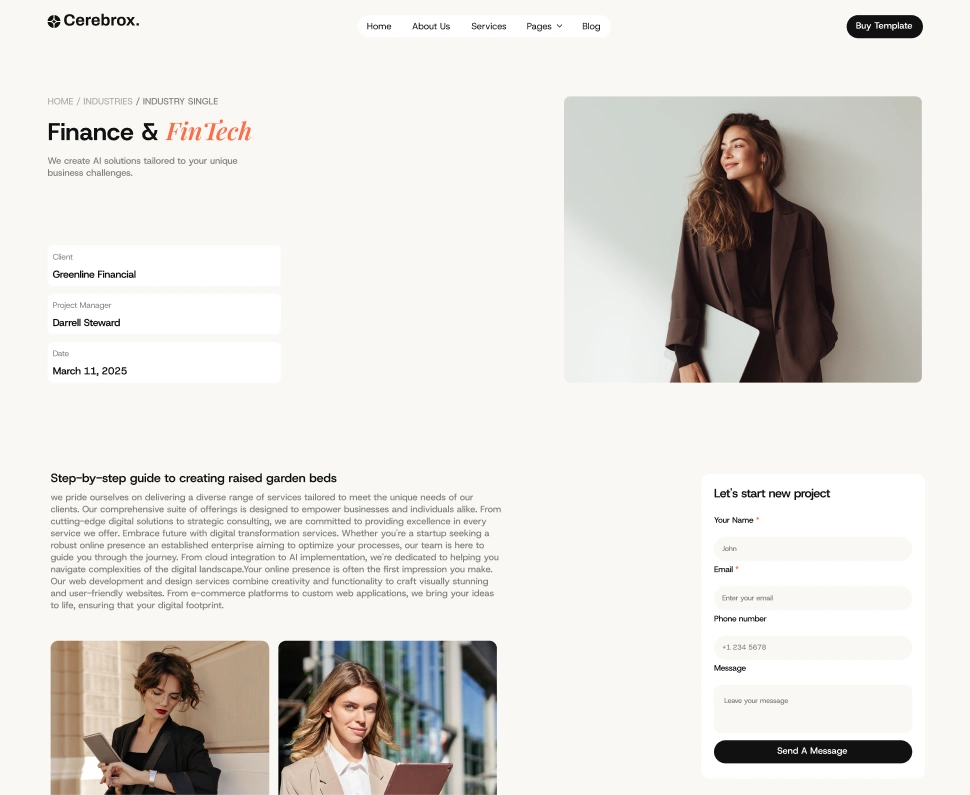Click the Buy Template button
The width and height of the screenshot is (970, 795).
pos(884,26)
